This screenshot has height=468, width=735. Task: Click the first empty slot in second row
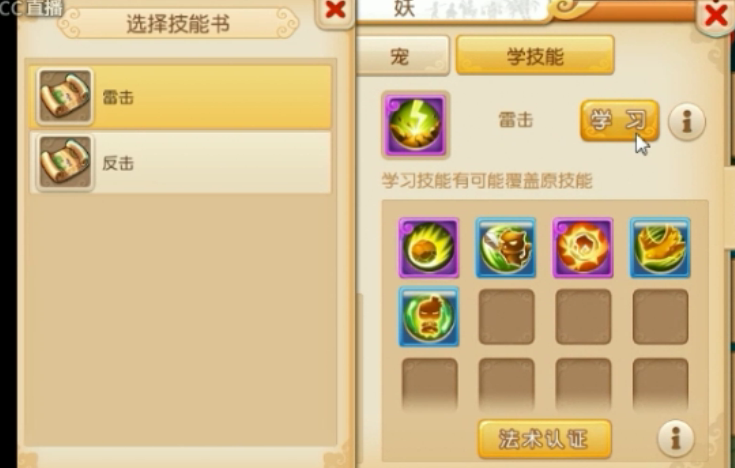(x=506, y=317)
